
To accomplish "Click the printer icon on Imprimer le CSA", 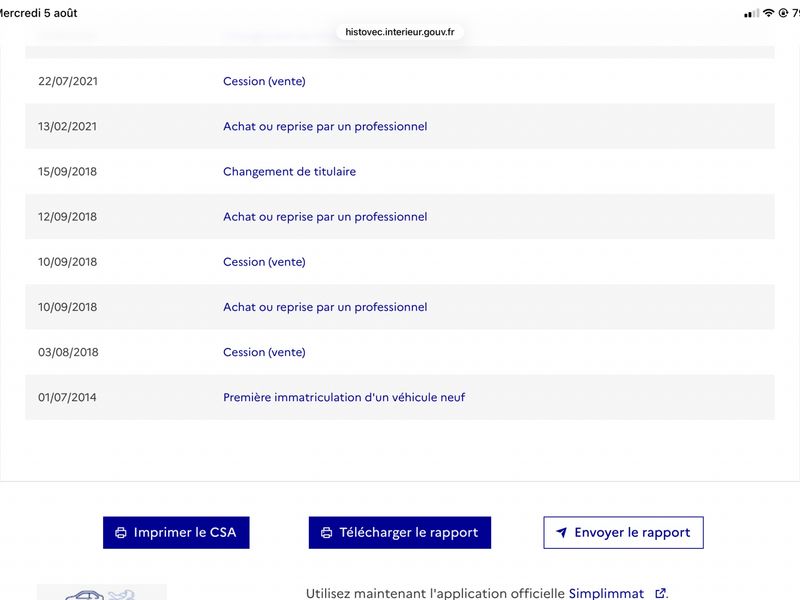I will 121,533.
